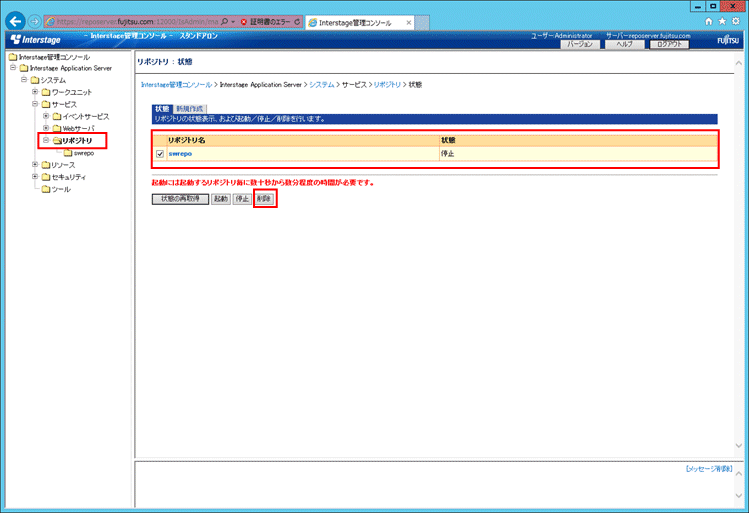
Task: Expand the セキュリティ tree node
Action: tap(35, 176)
